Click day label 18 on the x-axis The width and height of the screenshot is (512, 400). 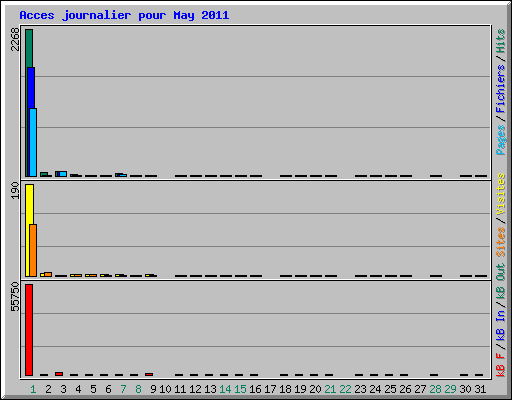(285, 389)
